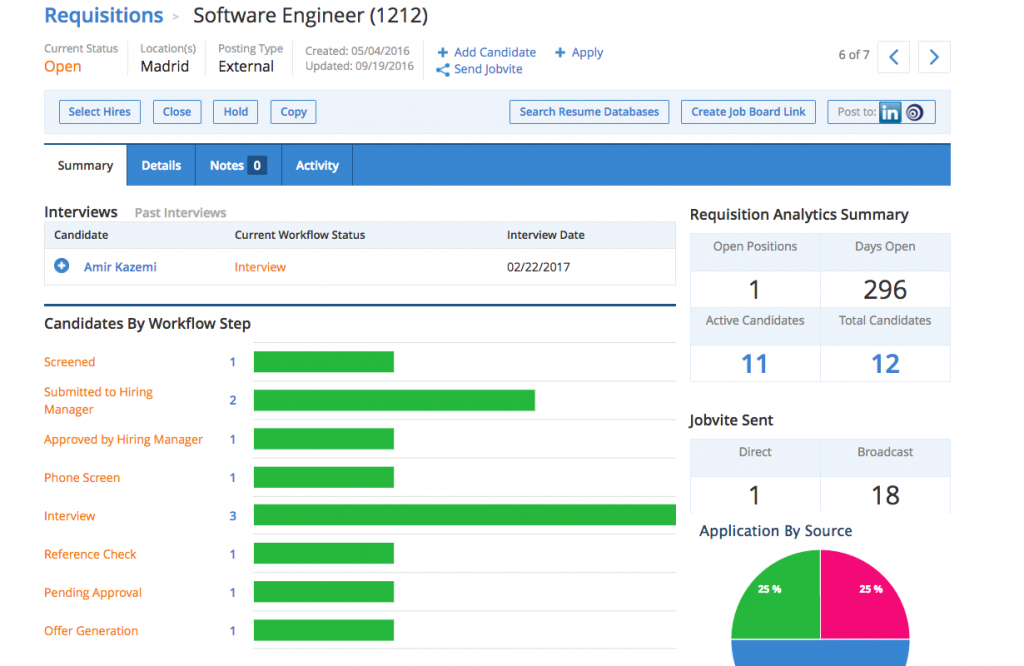Image resolution: width=1024 pixels, height=666 pixels.
Task: Click green pie slice labeled 25 %
Action: pos(784,604)
